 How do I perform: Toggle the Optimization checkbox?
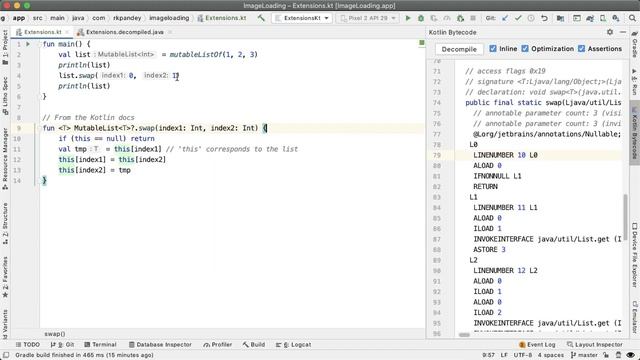point(525,49)
